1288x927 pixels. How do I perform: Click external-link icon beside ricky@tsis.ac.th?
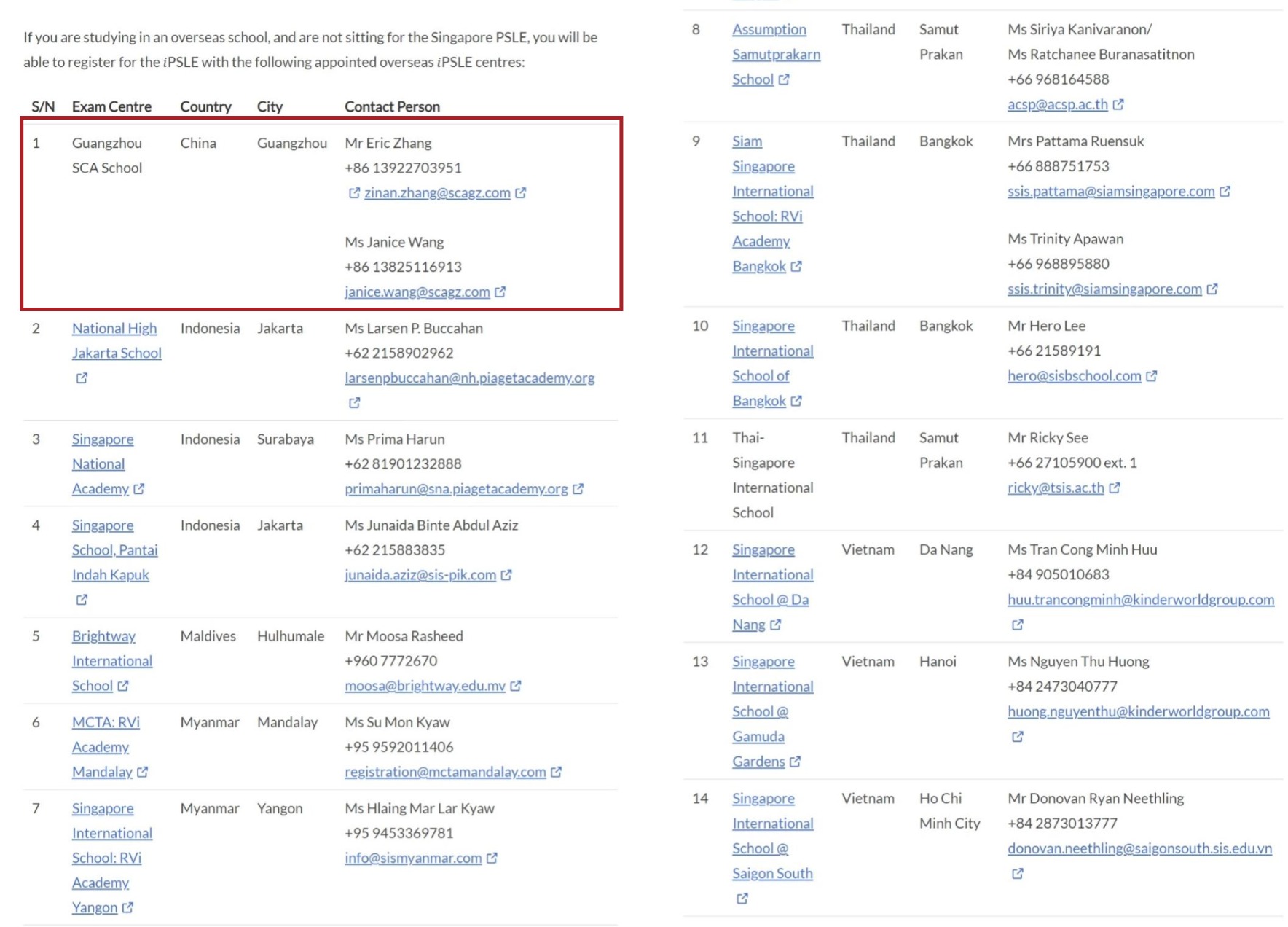1115,488
